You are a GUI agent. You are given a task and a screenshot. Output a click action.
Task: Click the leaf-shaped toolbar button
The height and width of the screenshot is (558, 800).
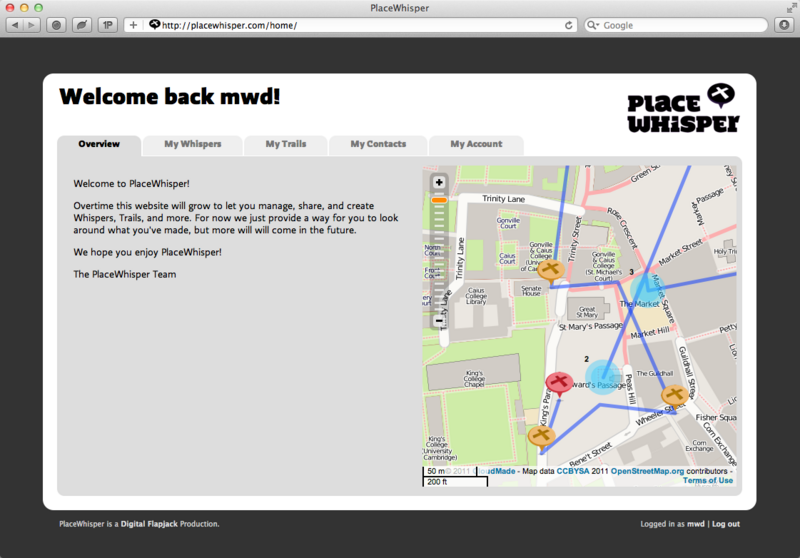tap(82, 25)
